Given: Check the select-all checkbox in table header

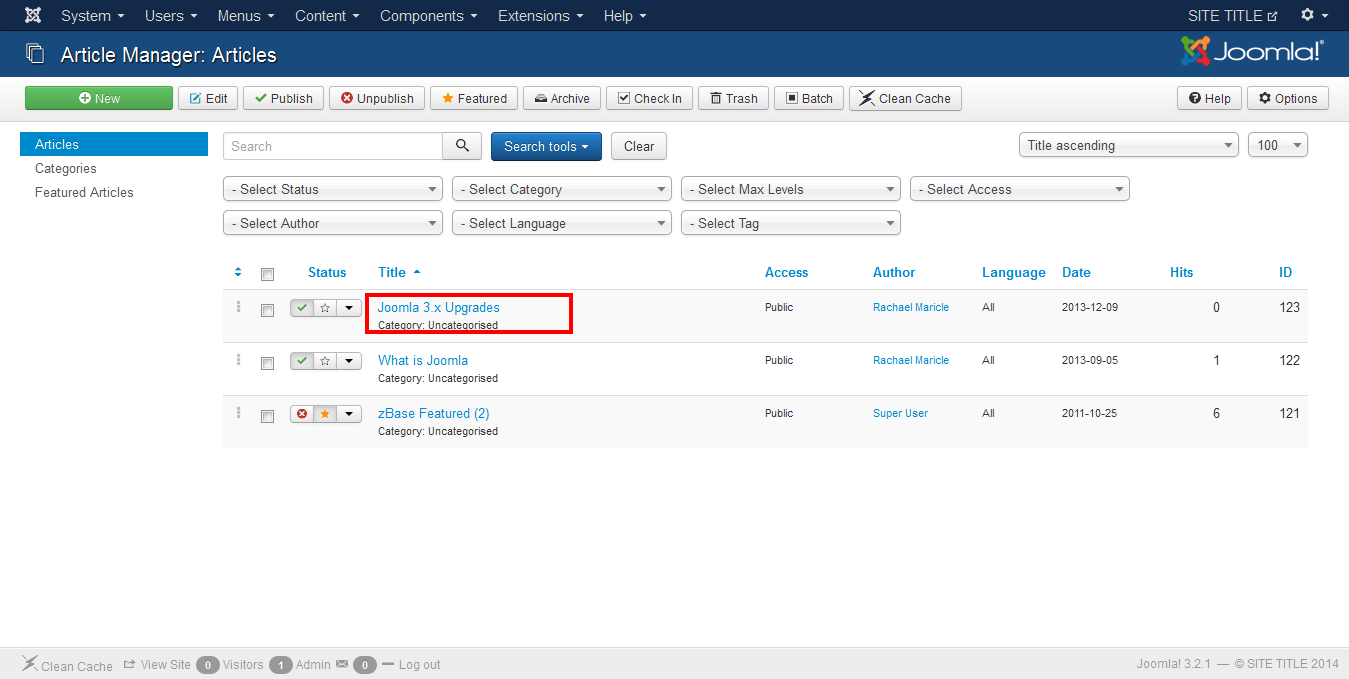Looking at the screenshot, I should [x=267, y=274].
